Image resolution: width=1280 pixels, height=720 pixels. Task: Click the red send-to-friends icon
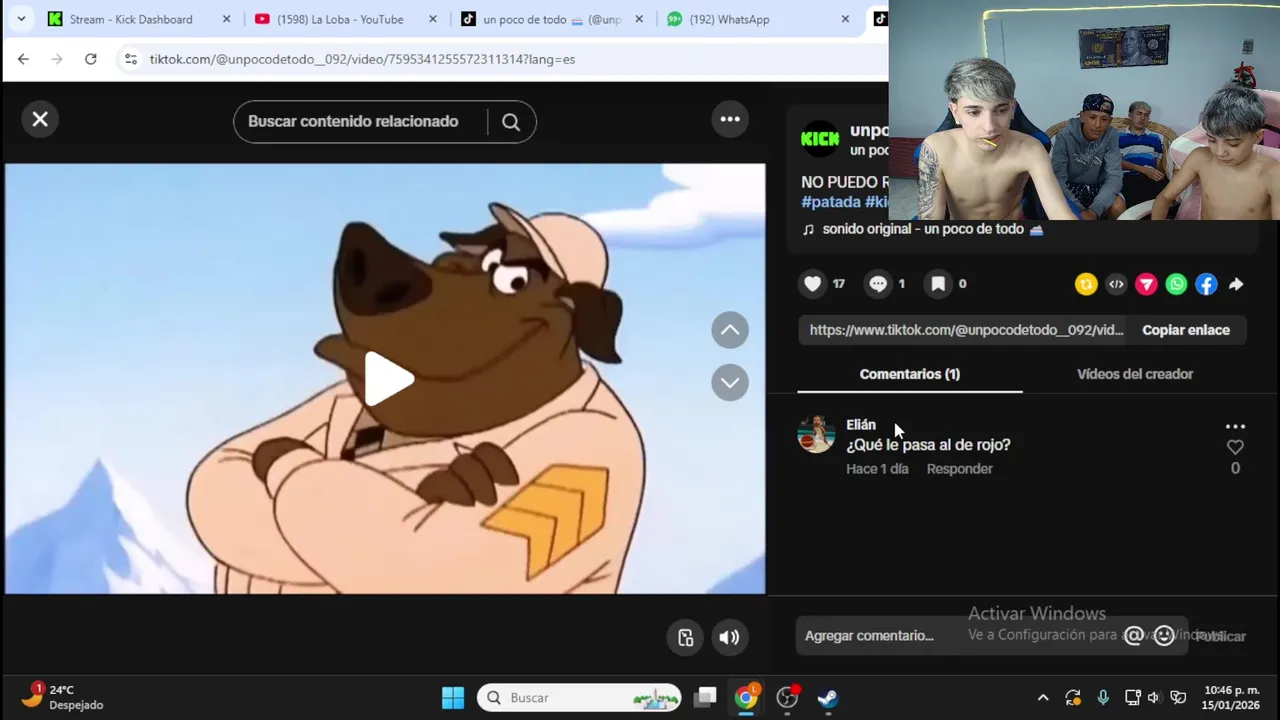(1146, 285)
